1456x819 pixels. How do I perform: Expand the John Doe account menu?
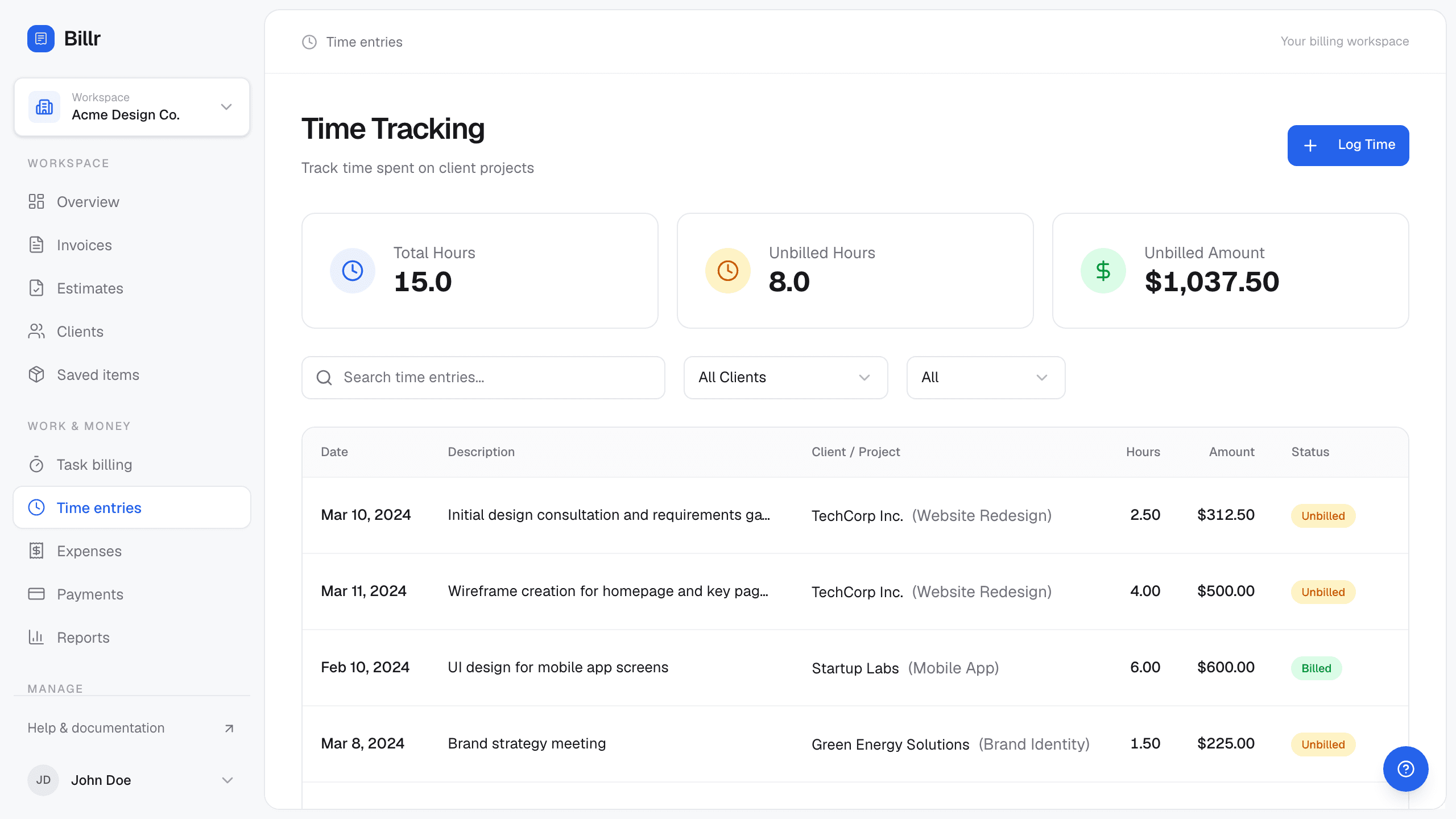click(x=132, y=780)
